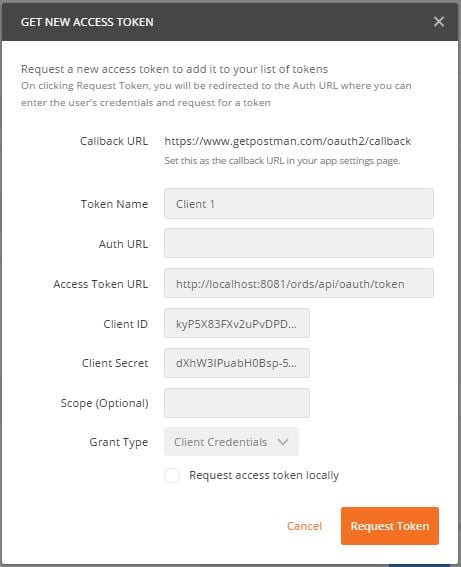Click the orange Request Token button
The image size is (461, 567).
[x=390, y=526]
